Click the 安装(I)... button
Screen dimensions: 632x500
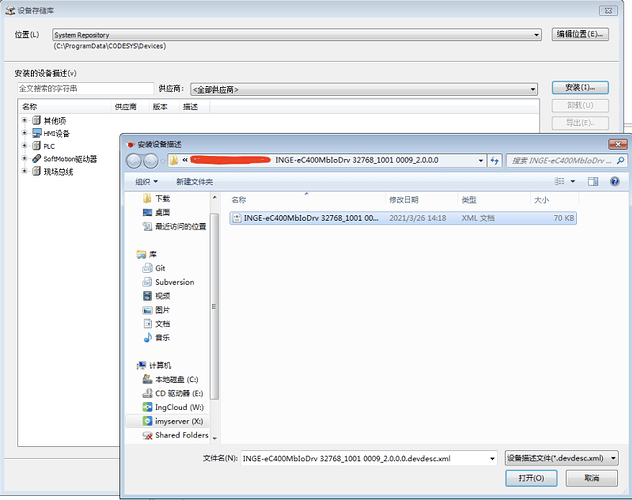580,87
